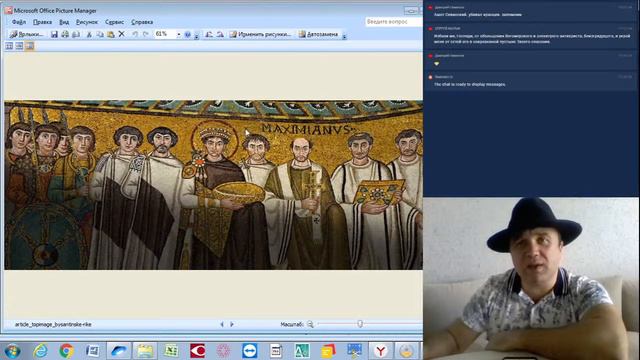The image size is (640, 360).
Task: Click the Send by e-mail icon
Action: click(76, 34)
